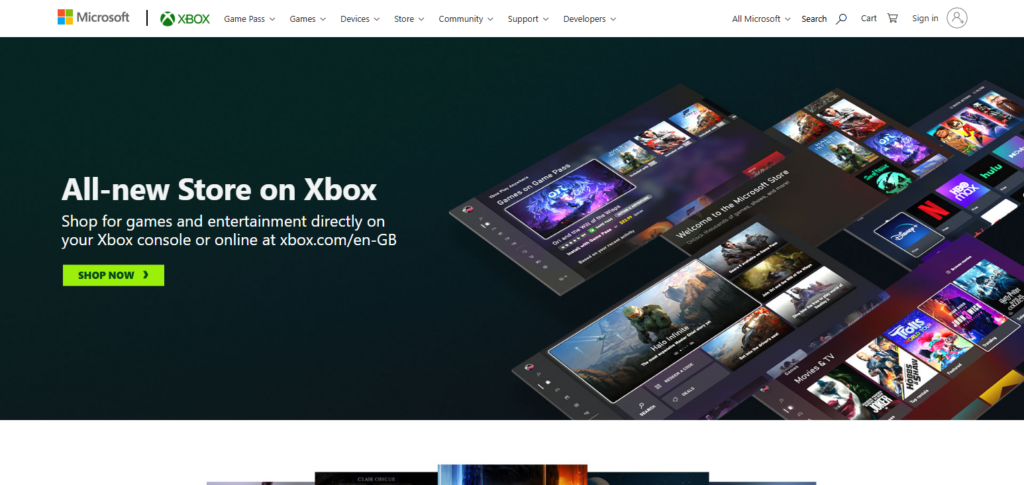Viewport: 1024px width, 485px height.
Task: Click the hulu tile in hero image
Action: 991,172
